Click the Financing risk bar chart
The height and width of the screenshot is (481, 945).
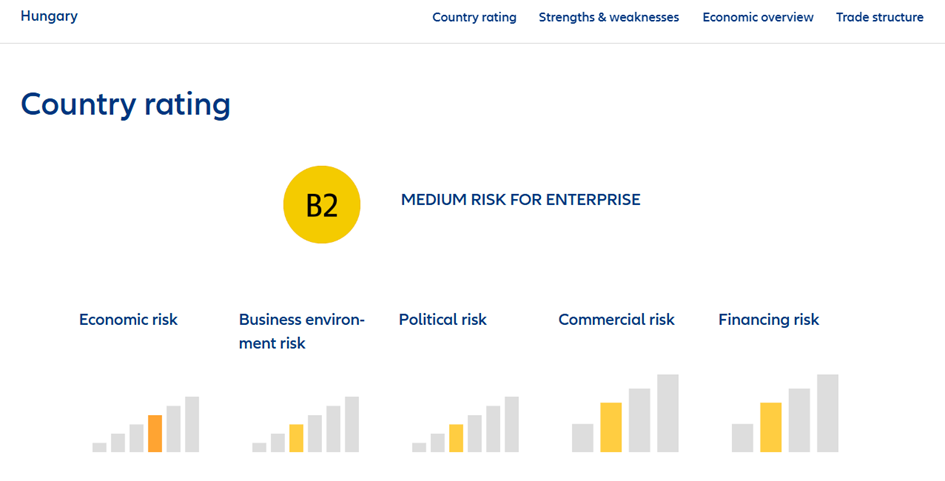(785, 414)
